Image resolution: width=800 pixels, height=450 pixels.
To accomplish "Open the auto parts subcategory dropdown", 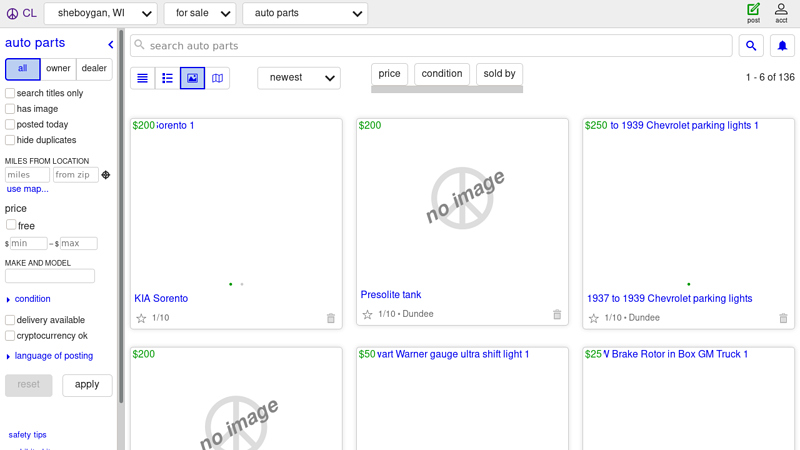I will (305, 13).
